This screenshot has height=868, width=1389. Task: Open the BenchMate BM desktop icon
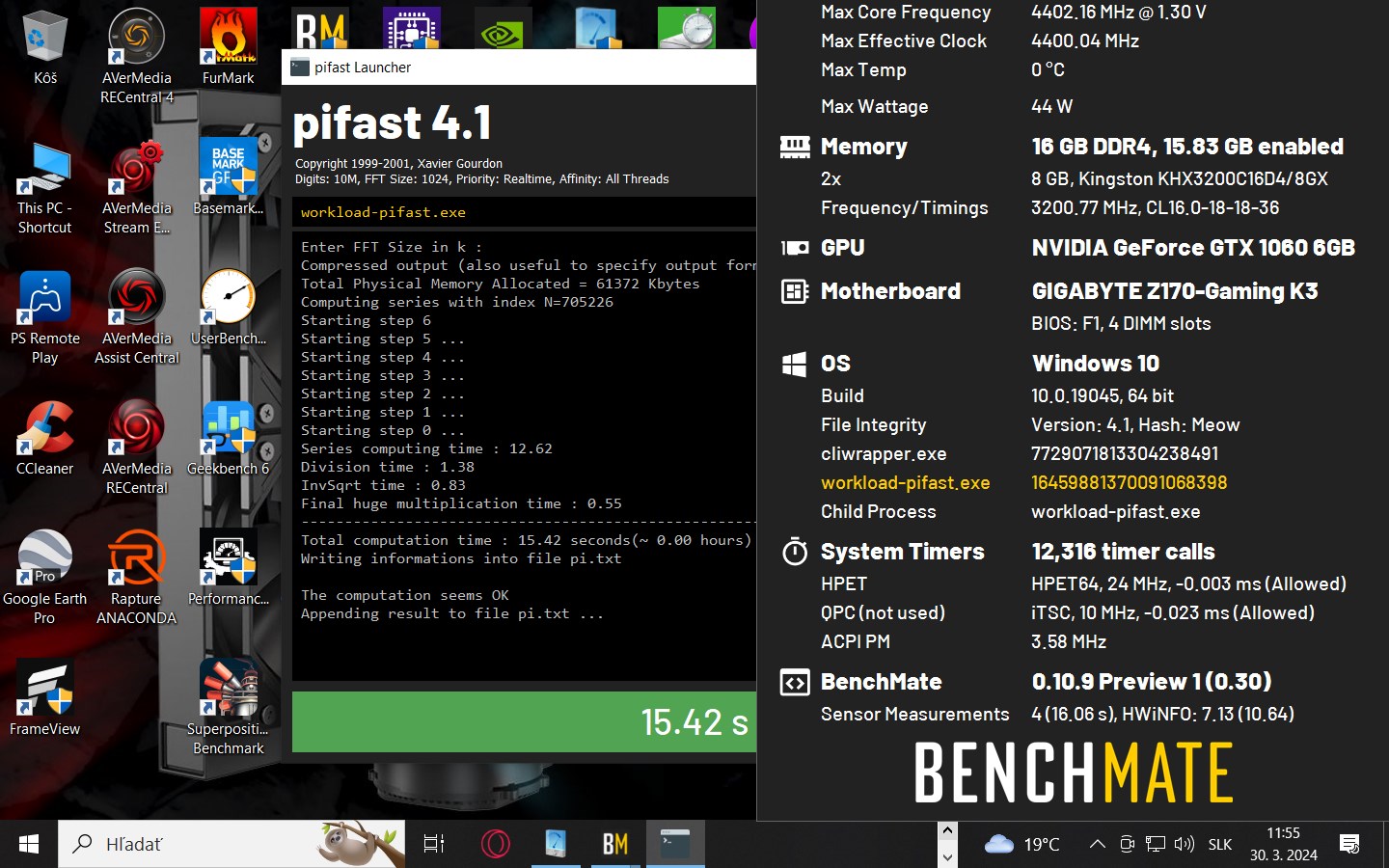[x=320, y=31]
